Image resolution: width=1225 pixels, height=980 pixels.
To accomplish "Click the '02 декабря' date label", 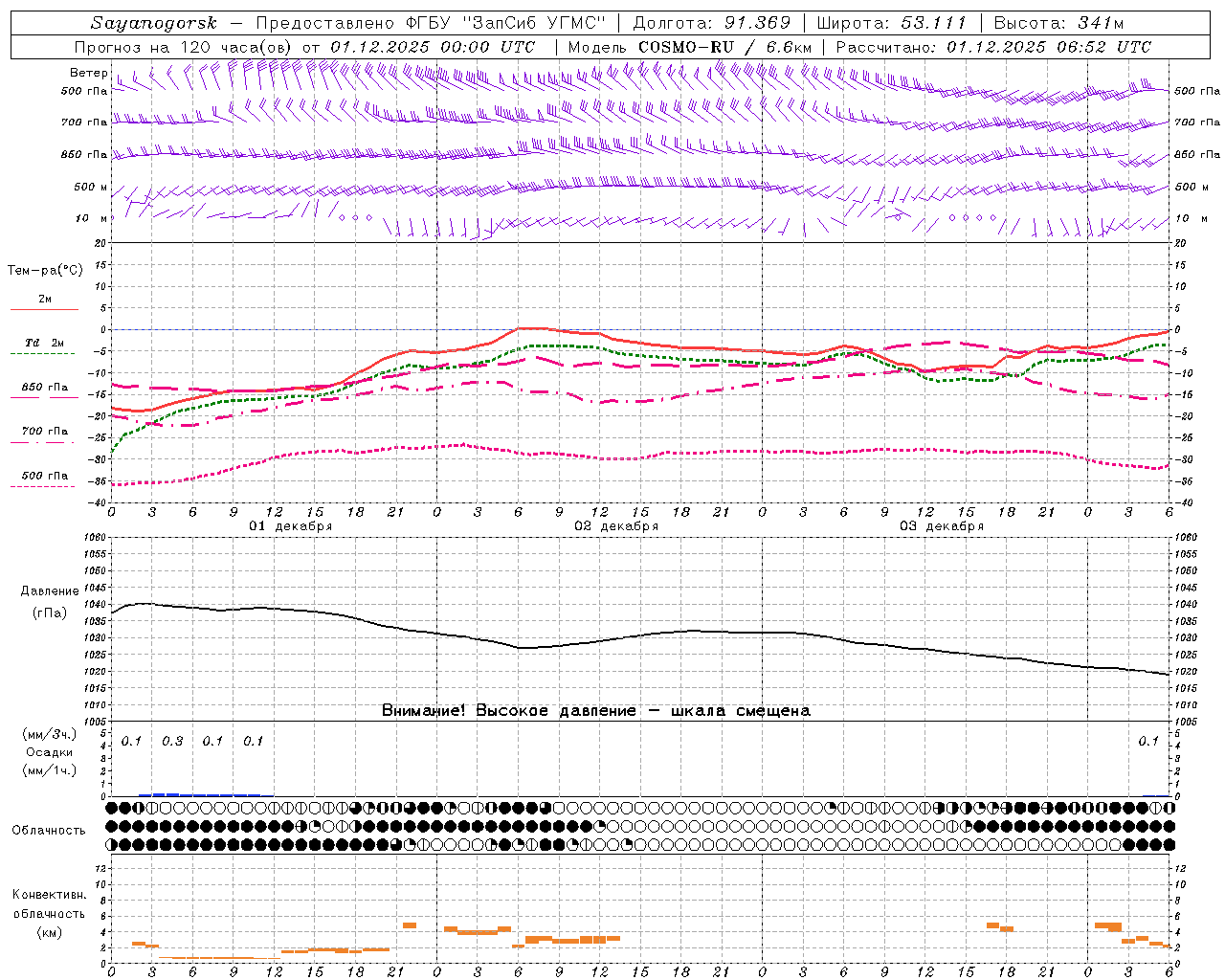I will coord(616,526).
